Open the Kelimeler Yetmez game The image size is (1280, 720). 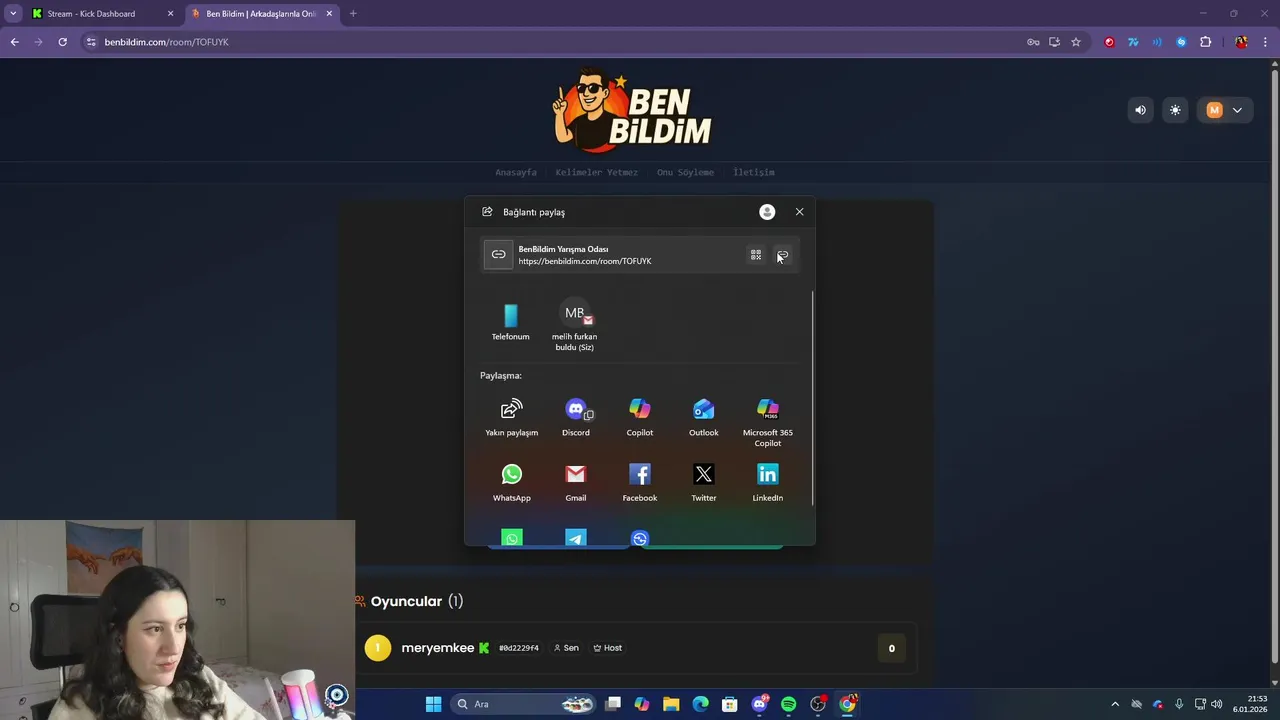tap(597, 172)
